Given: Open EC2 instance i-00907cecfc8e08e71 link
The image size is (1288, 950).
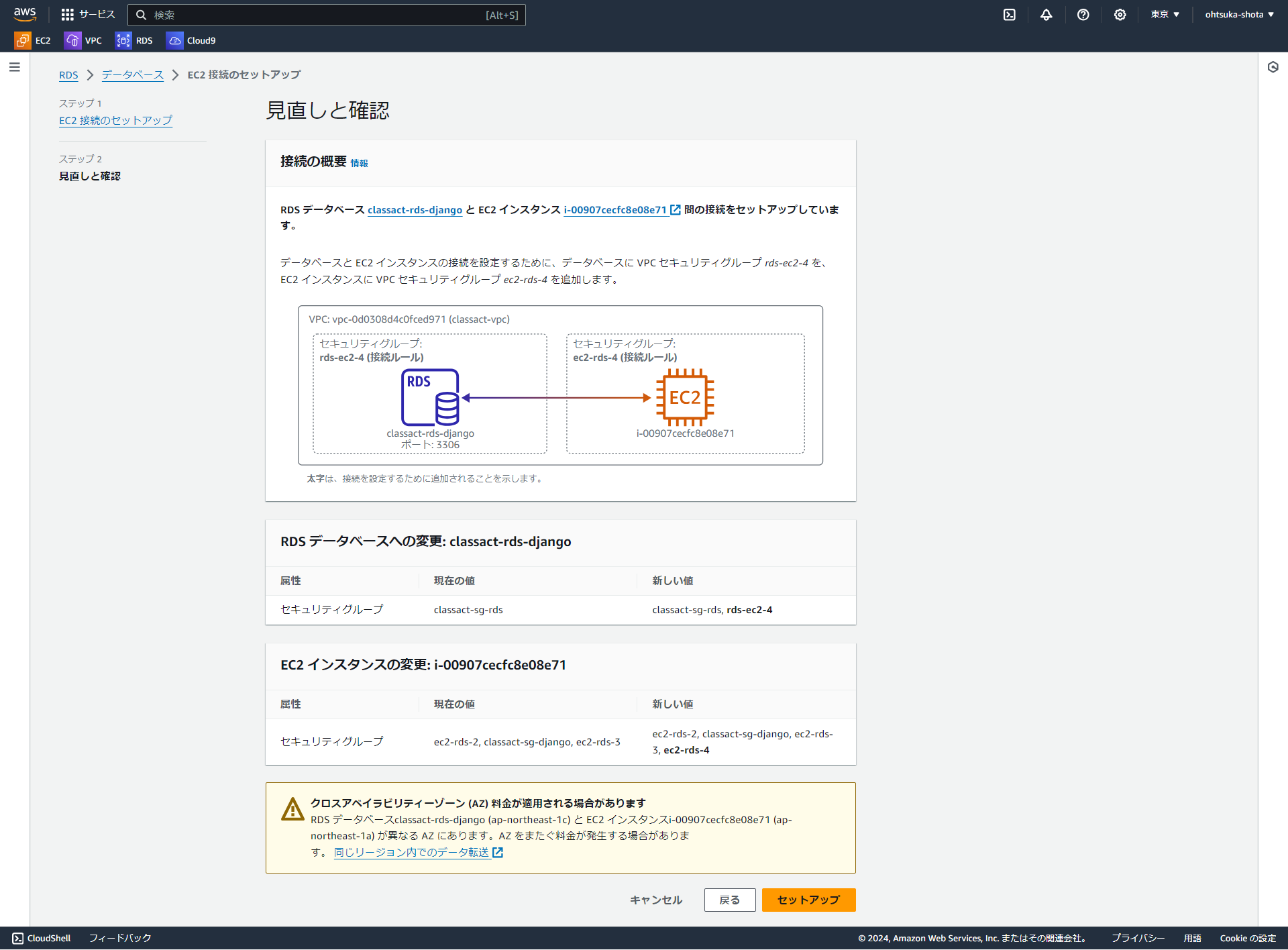Looking at the screenshot, I should click(615, 209).
